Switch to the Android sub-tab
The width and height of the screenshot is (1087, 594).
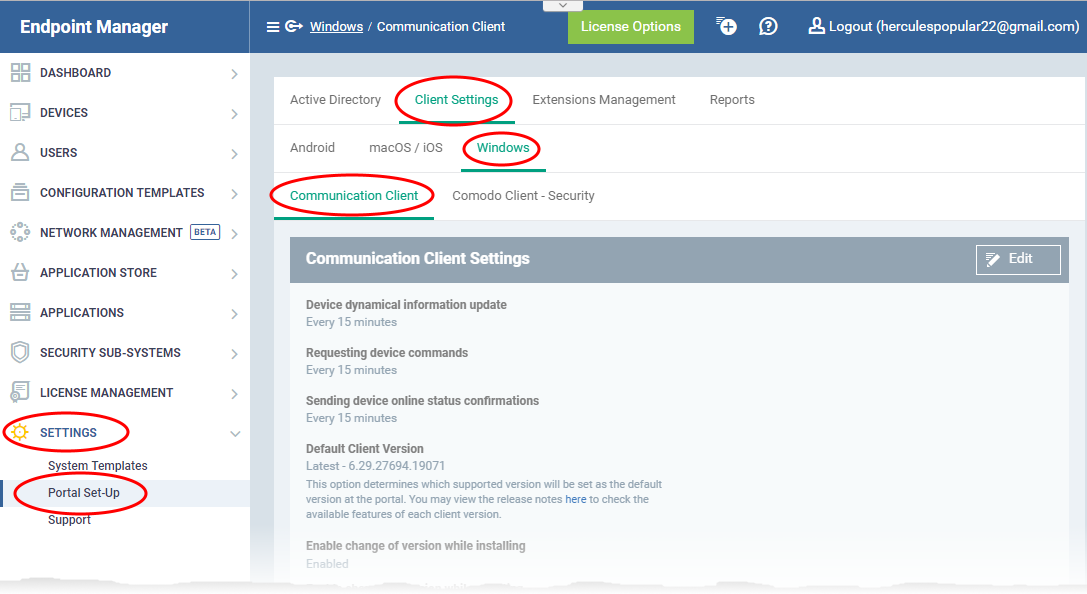[312, 148]
